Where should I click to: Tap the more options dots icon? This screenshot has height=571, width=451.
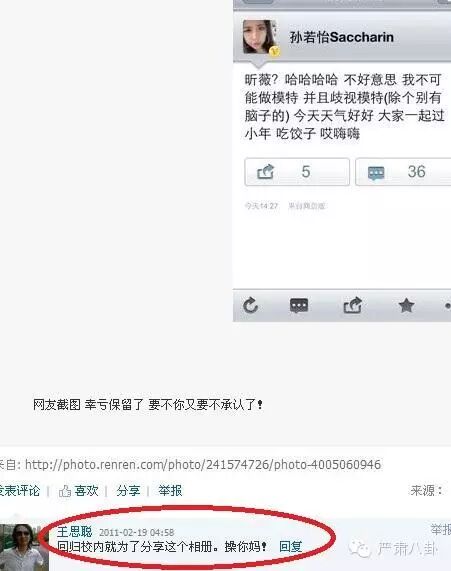tap(448, 306)
